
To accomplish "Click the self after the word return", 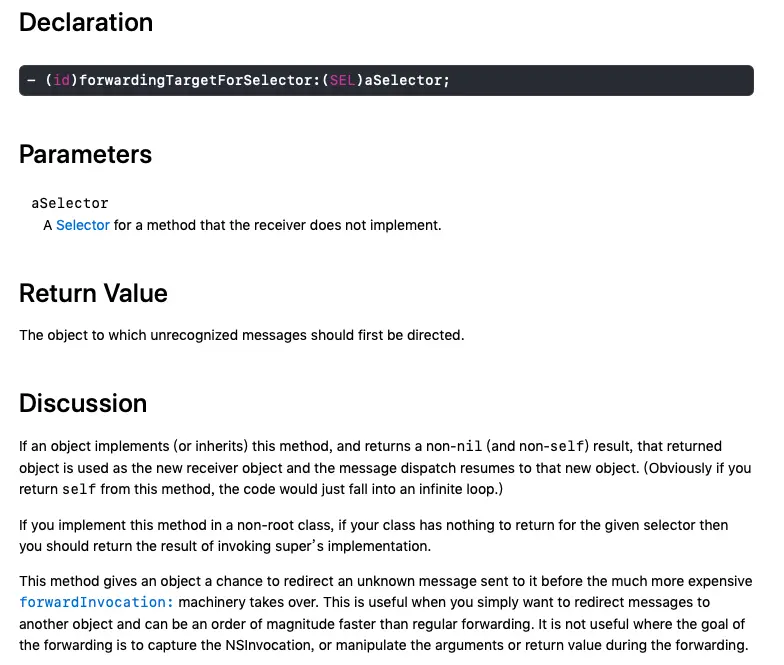I will [x=79, y=490].
